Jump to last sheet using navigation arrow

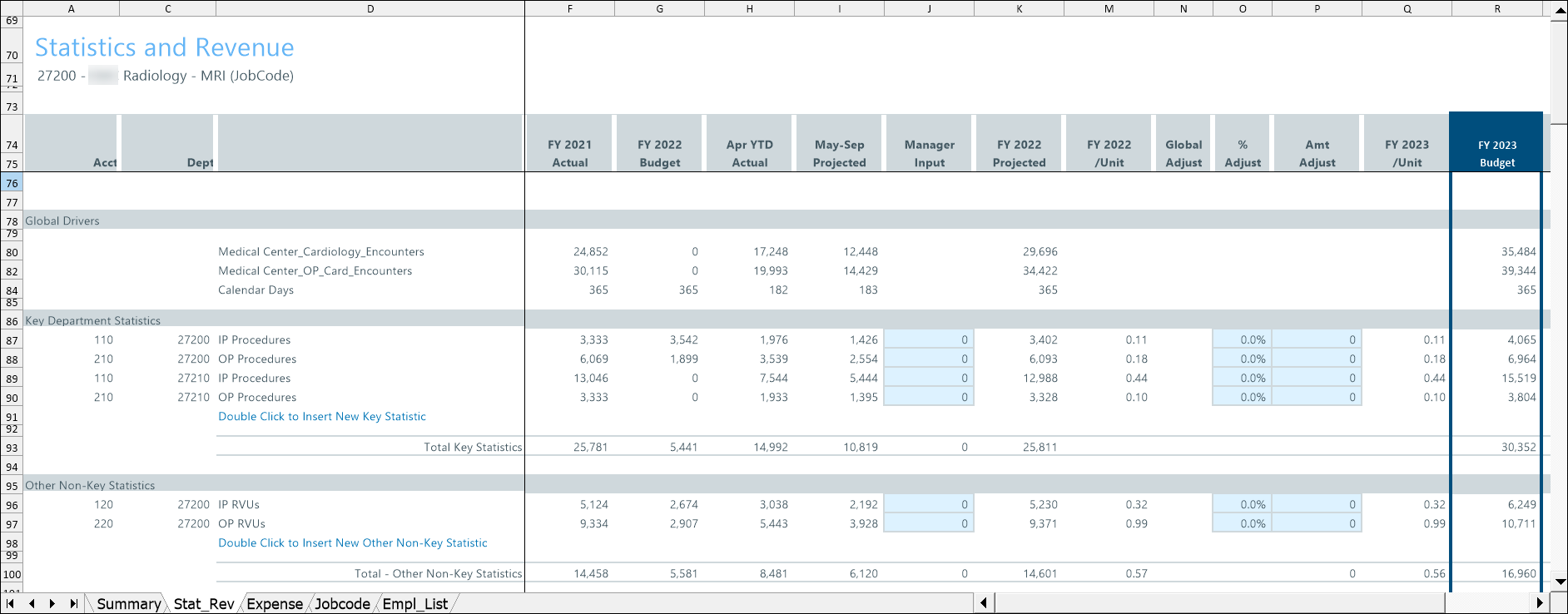[x=73, y=604]
